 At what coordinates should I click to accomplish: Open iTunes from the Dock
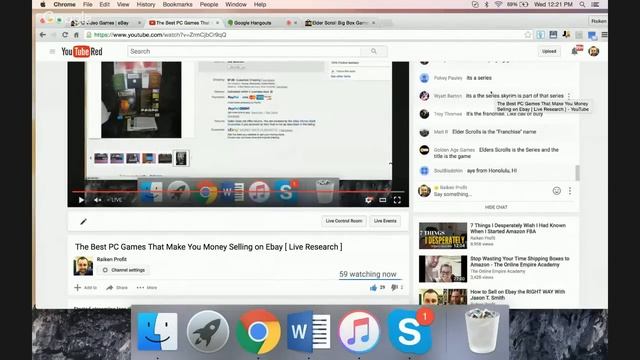tap(359, 332)
